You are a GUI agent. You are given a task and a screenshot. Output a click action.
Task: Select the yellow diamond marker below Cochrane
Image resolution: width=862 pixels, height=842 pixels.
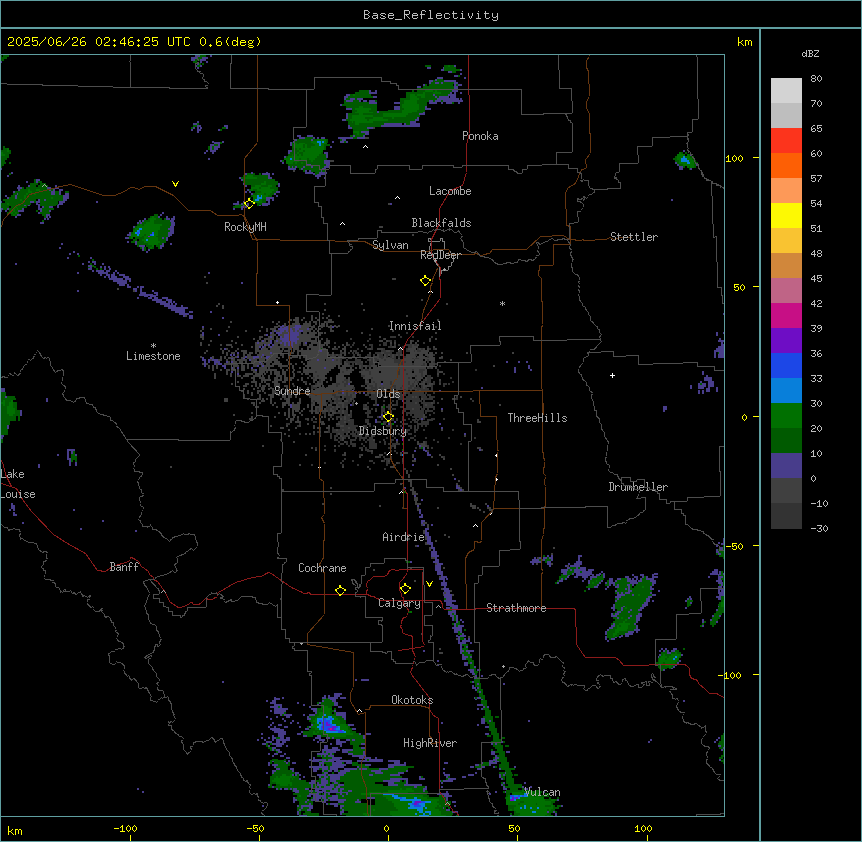[x=340, y=590]
